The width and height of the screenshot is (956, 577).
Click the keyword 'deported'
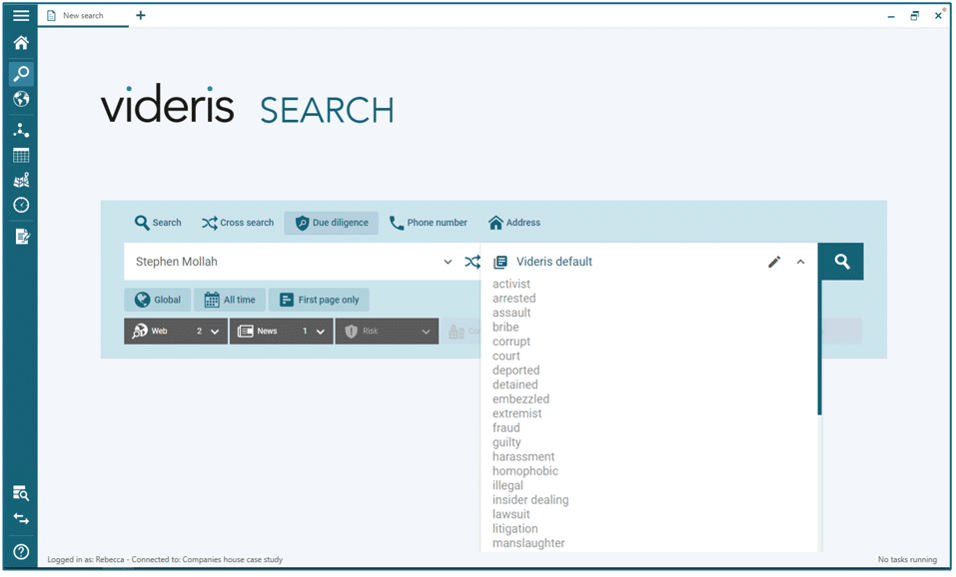point(516,370)
